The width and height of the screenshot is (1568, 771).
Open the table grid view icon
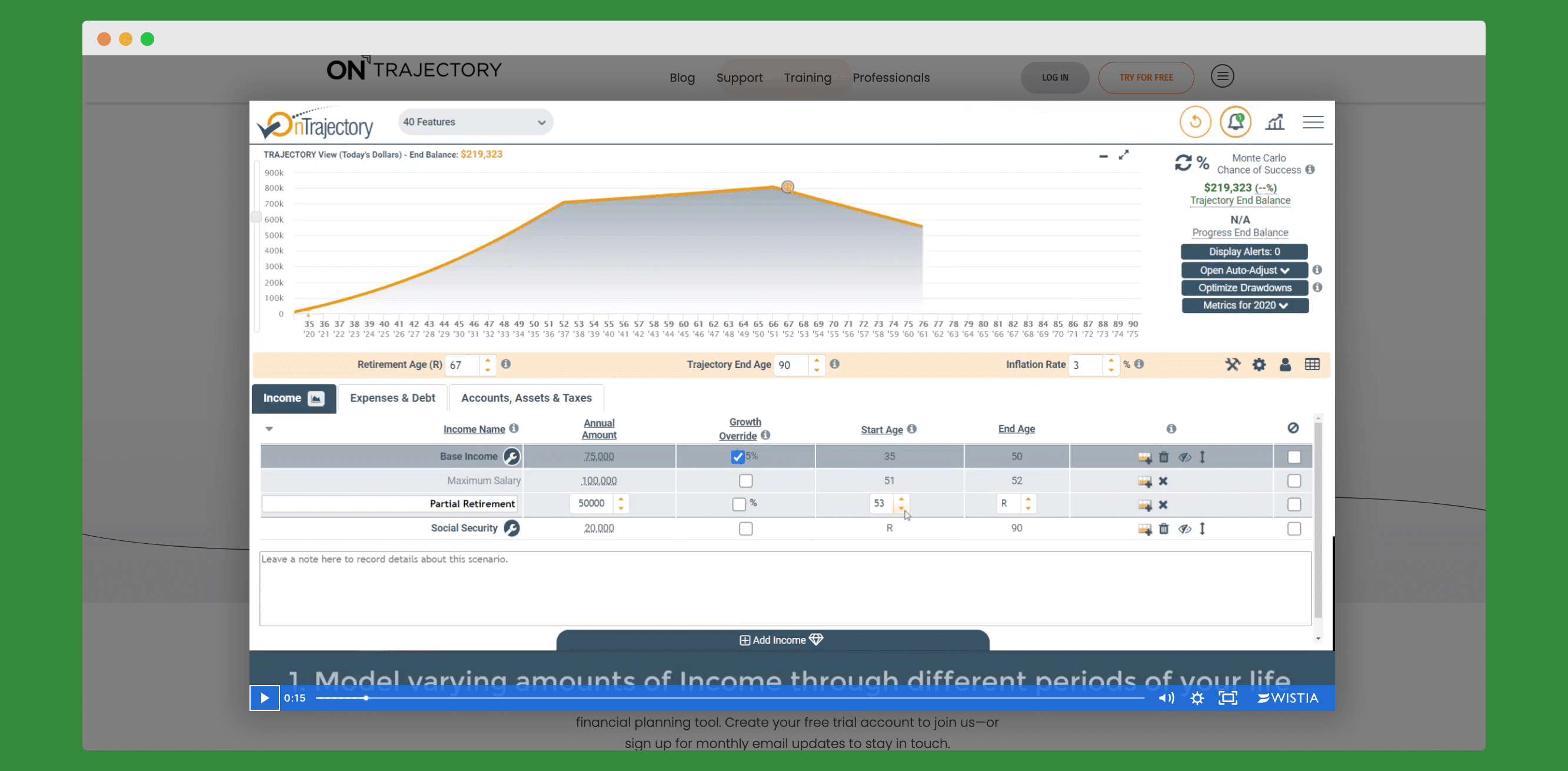(1311, 364)
